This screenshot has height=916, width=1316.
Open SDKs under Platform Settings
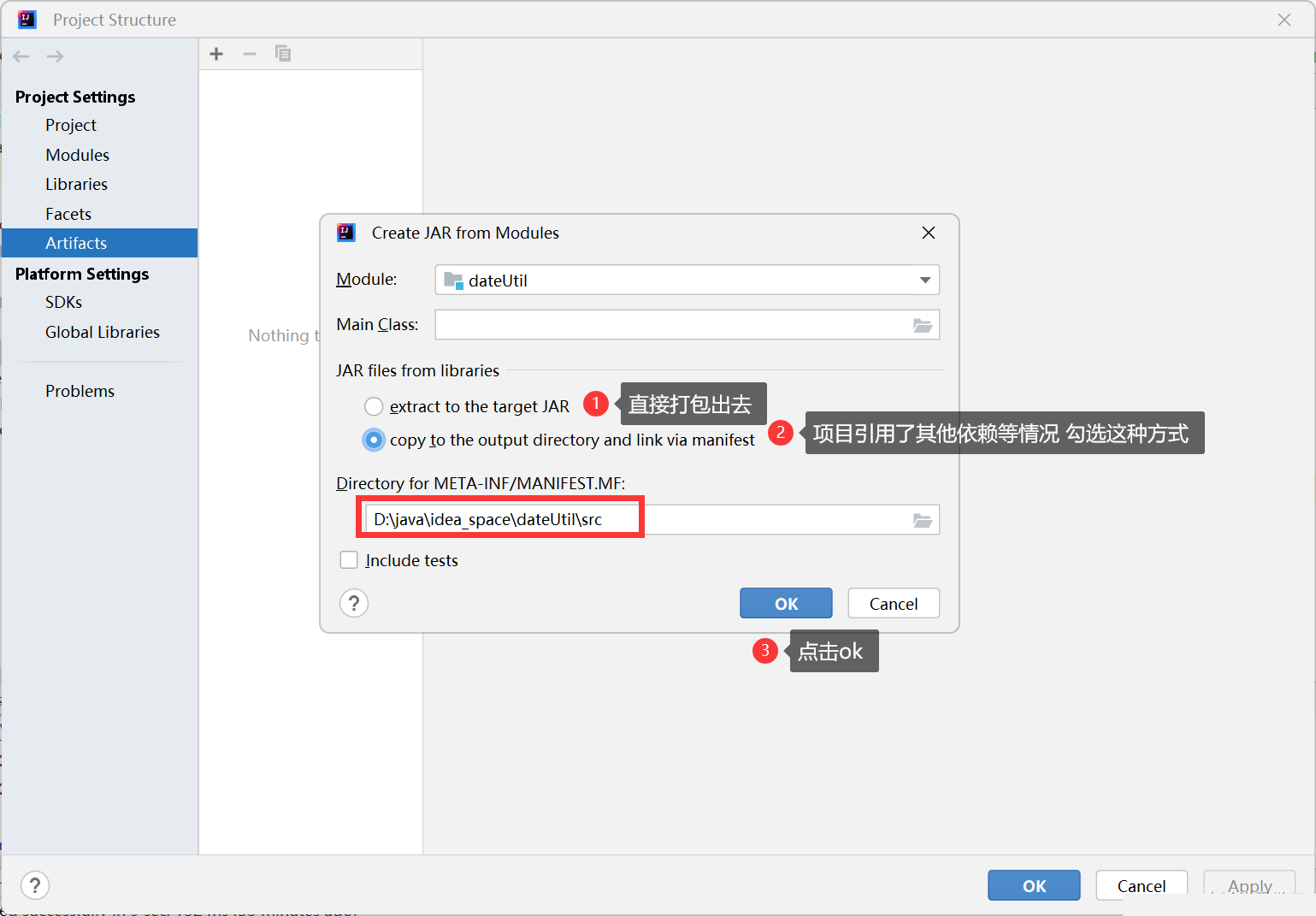pyautogui.click(x=63, y=302)
